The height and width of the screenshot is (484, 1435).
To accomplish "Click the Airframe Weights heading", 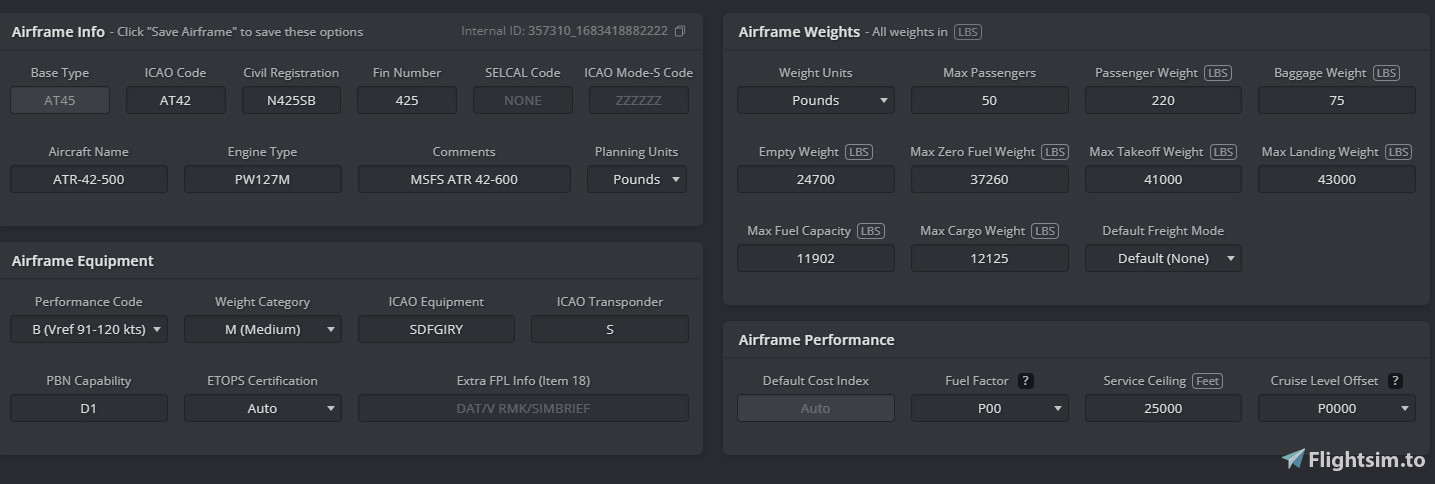I will pyautogui.click(x=799, y=32).
